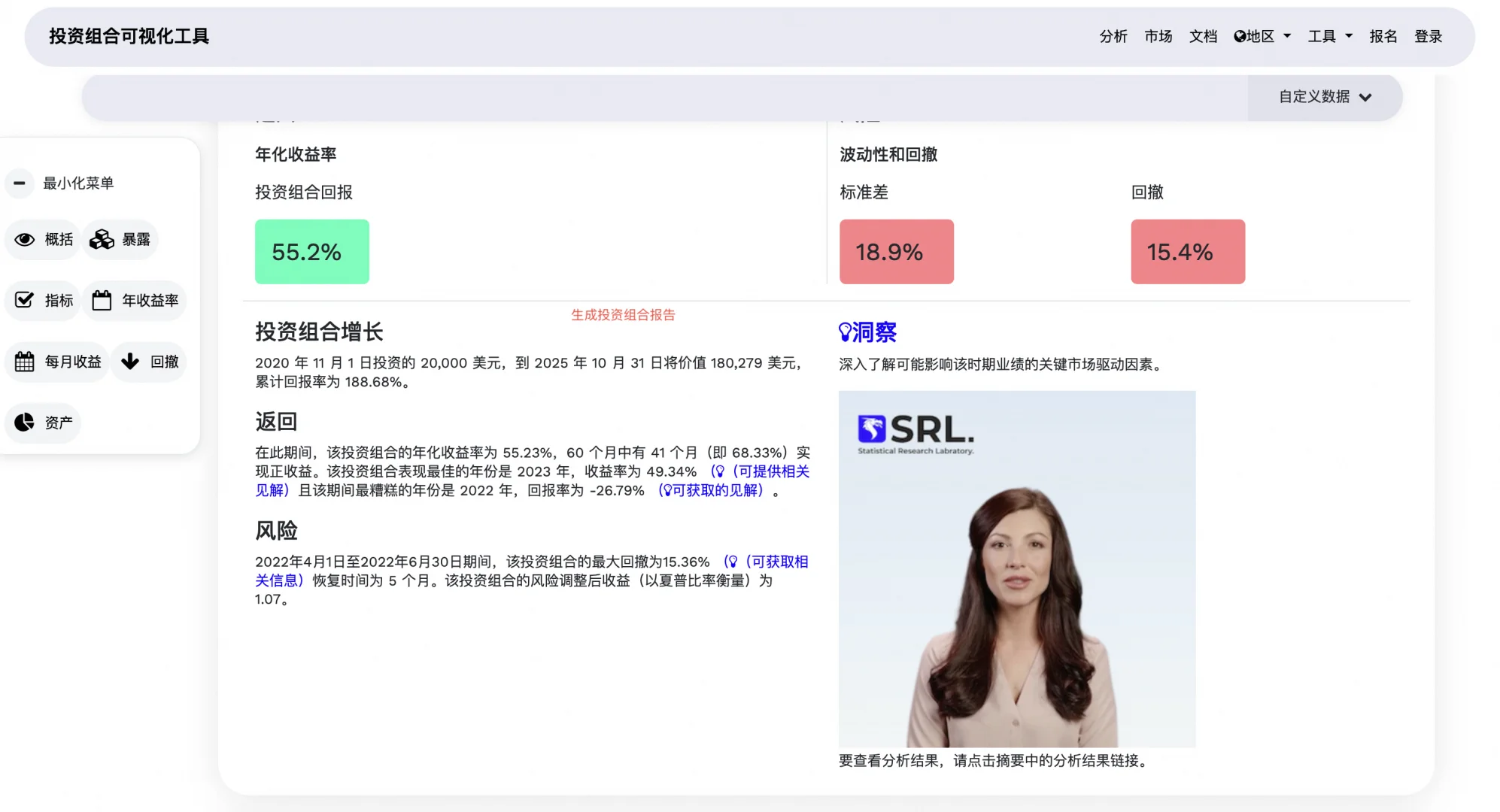
Task: Select the 概括 overview eye icon
Action: tap(25, 239)
